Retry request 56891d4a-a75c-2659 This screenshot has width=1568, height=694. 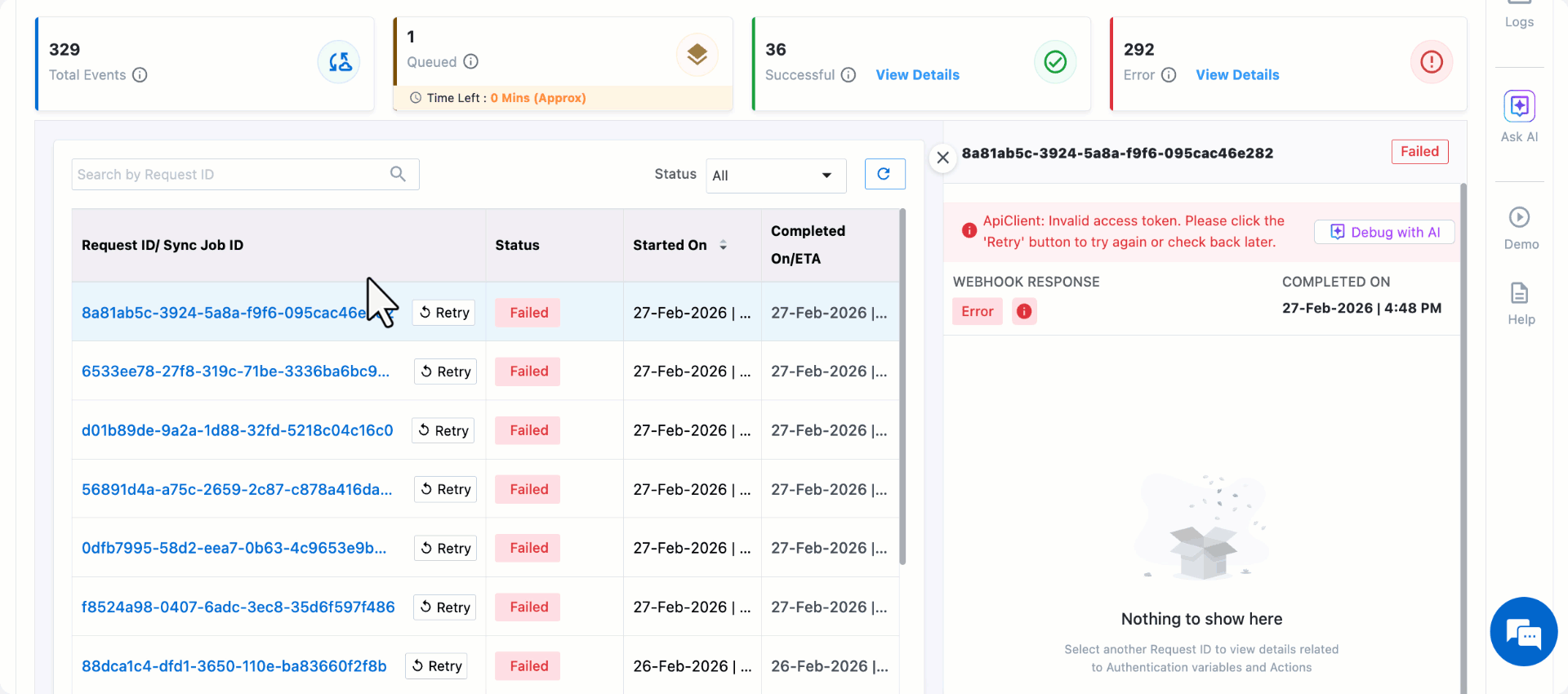click(x=445, y=489)
